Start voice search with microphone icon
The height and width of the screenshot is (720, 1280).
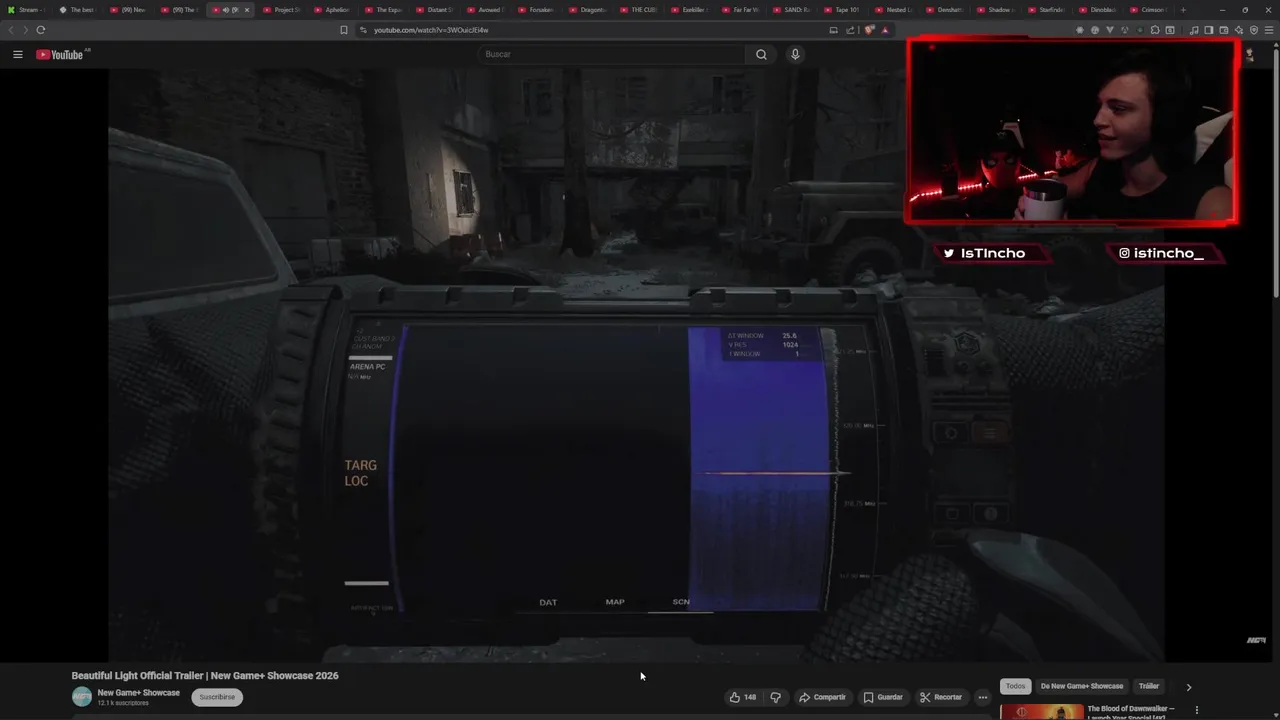795,54
